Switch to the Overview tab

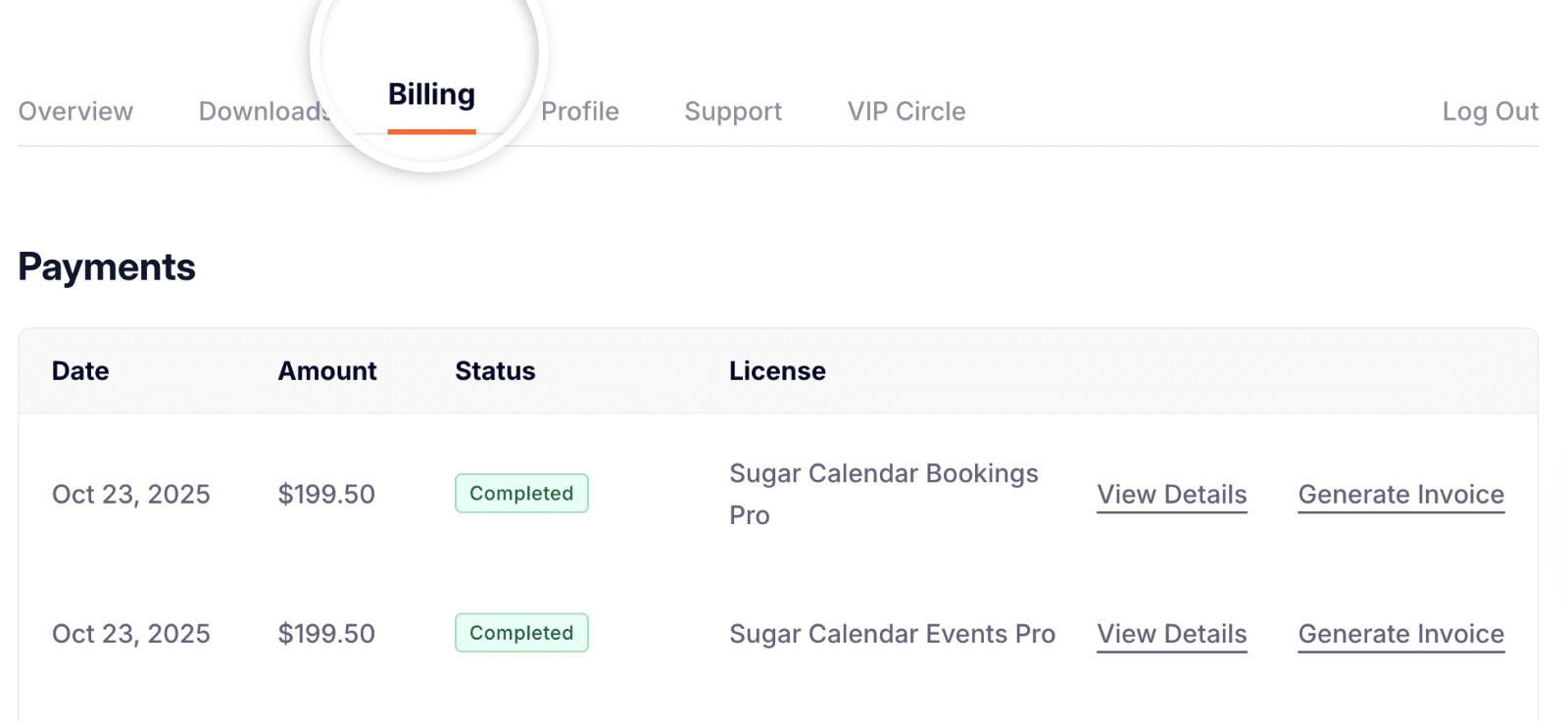point(75,111)
